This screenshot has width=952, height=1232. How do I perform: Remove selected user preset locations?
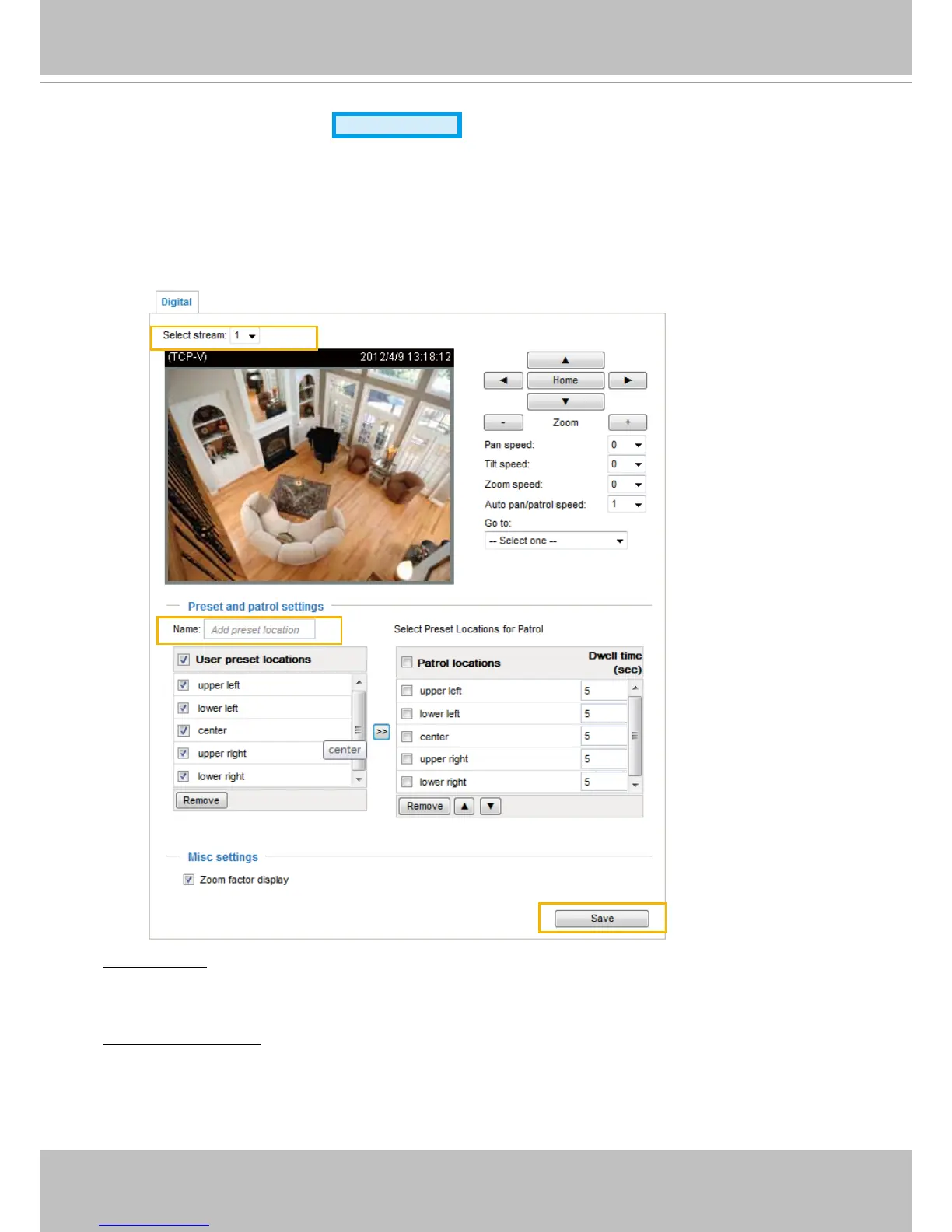(x=201, y=800)
